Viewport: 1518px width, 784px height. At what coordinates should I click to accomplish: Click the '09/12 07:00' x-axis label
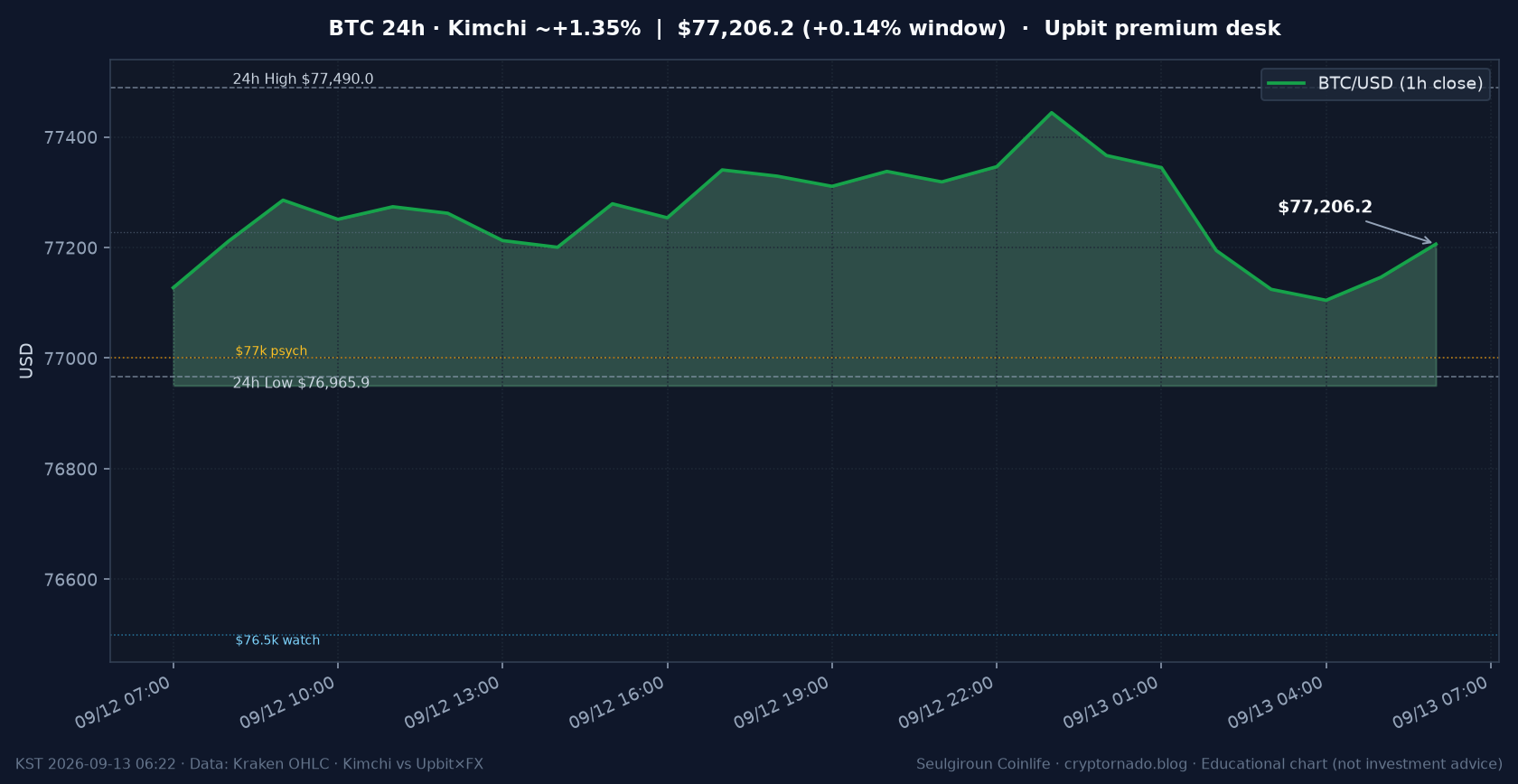coord(123,703)
